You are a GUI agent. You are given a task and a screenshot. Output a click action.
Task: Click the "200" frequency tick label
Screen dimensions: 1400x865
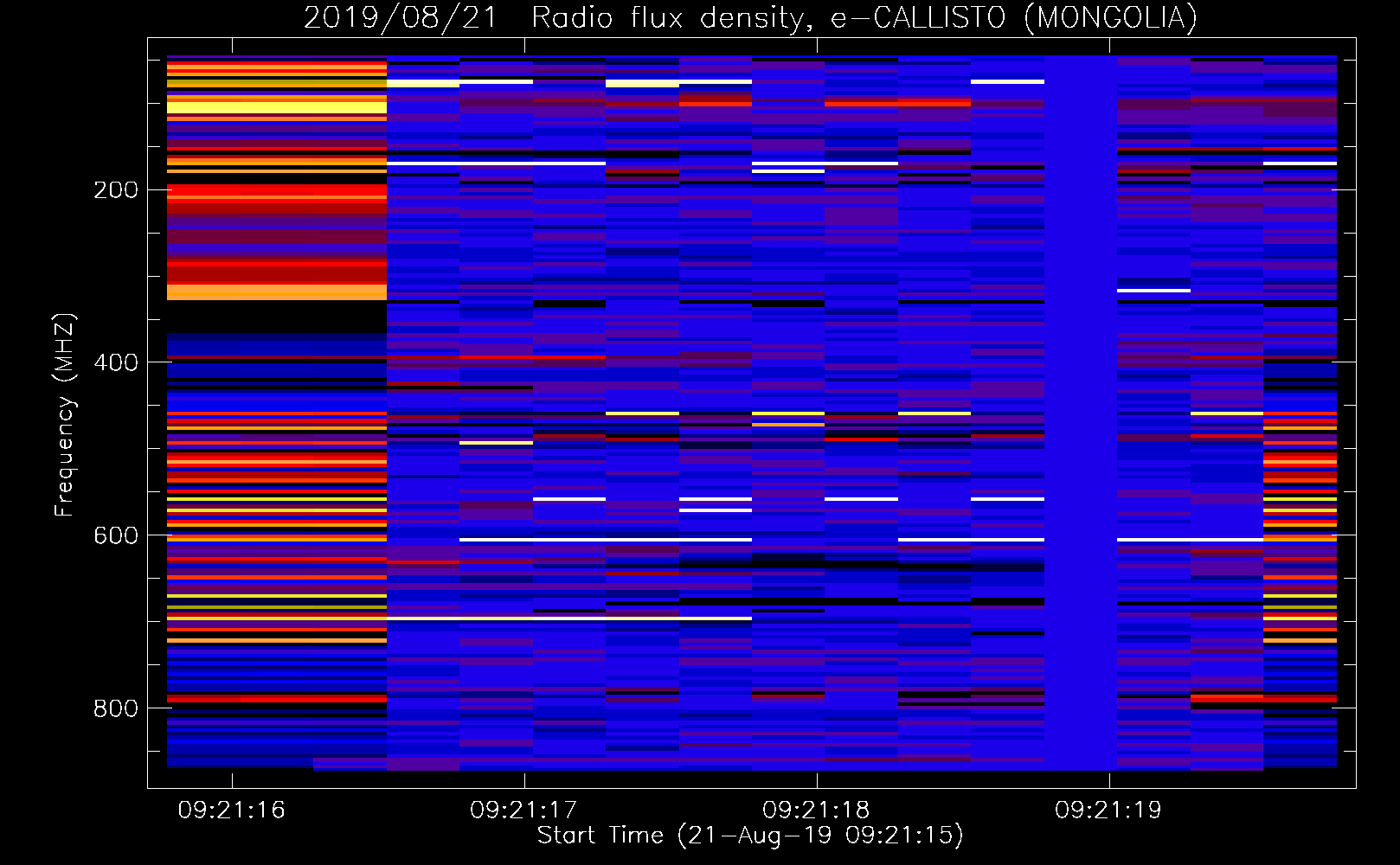pyautogui.click(x=116, y=189)
